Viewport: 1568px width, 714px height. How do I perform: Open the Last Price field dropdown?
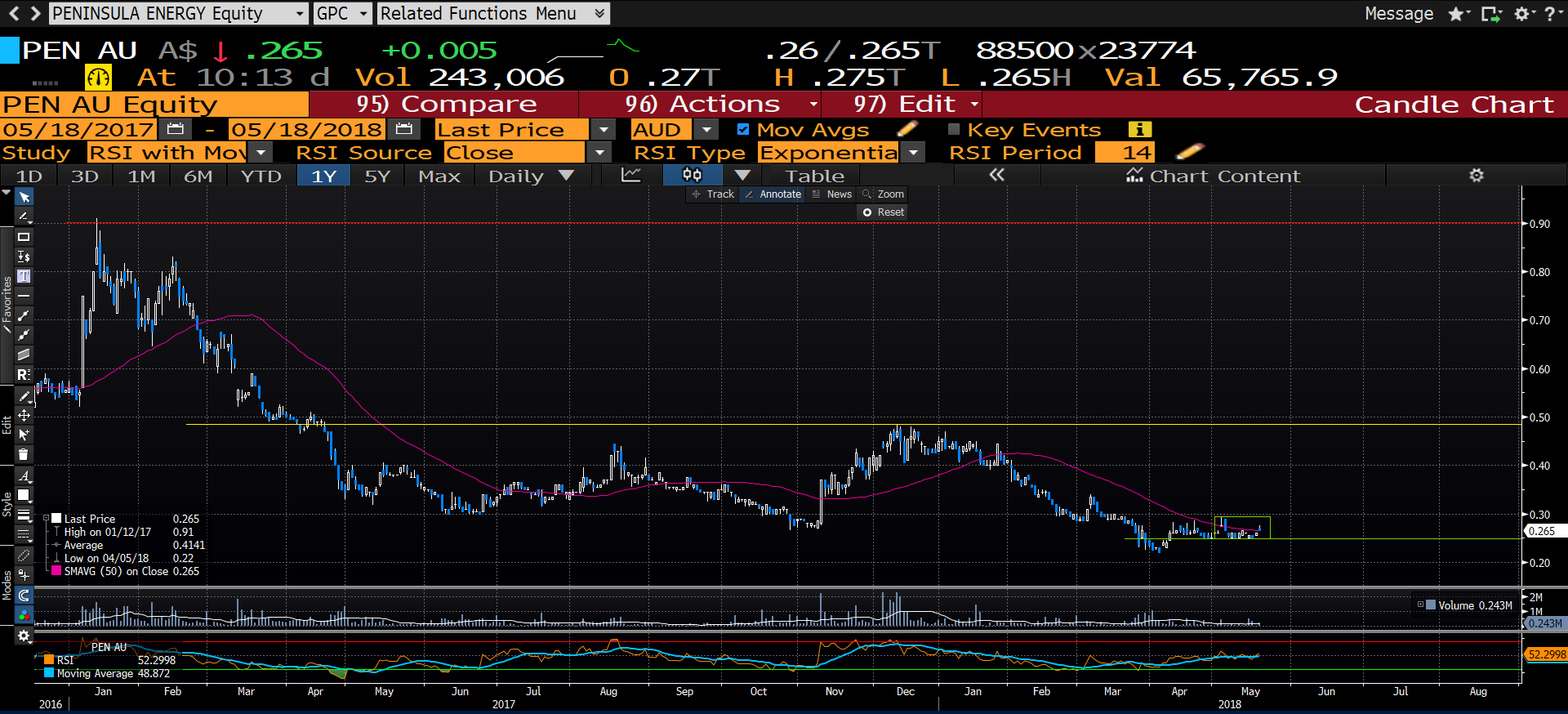pyautogui.click(x=603, y=129)
